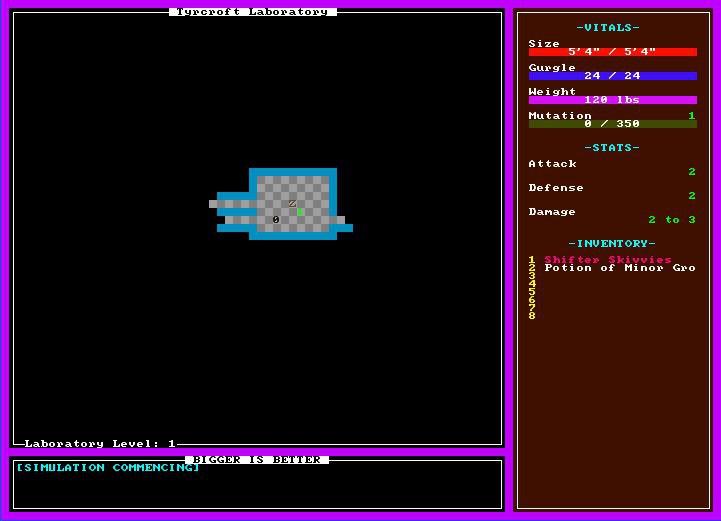Click the Defense stat label
Viewport: 721px width, 521px height.
tap(556, 188)
